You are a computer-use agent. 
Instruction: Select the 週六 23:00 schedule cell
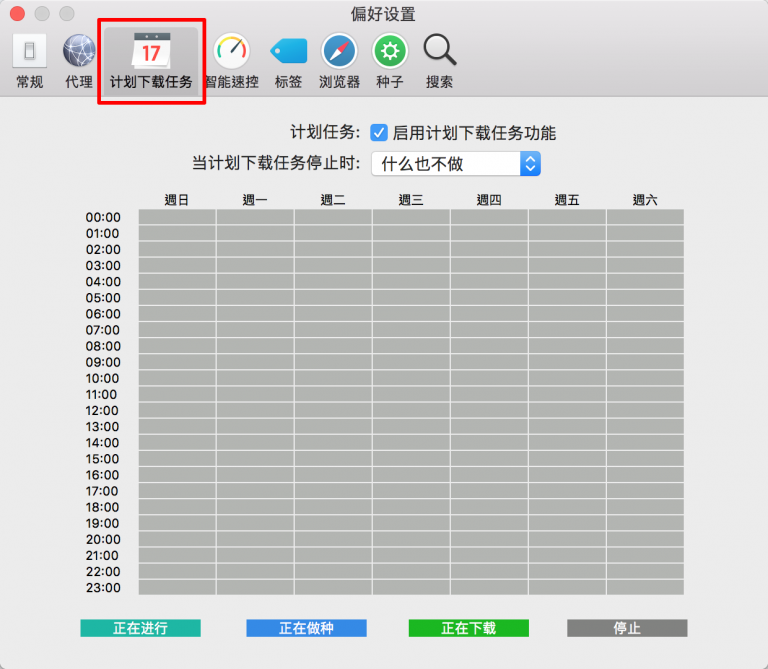[645, 588]
